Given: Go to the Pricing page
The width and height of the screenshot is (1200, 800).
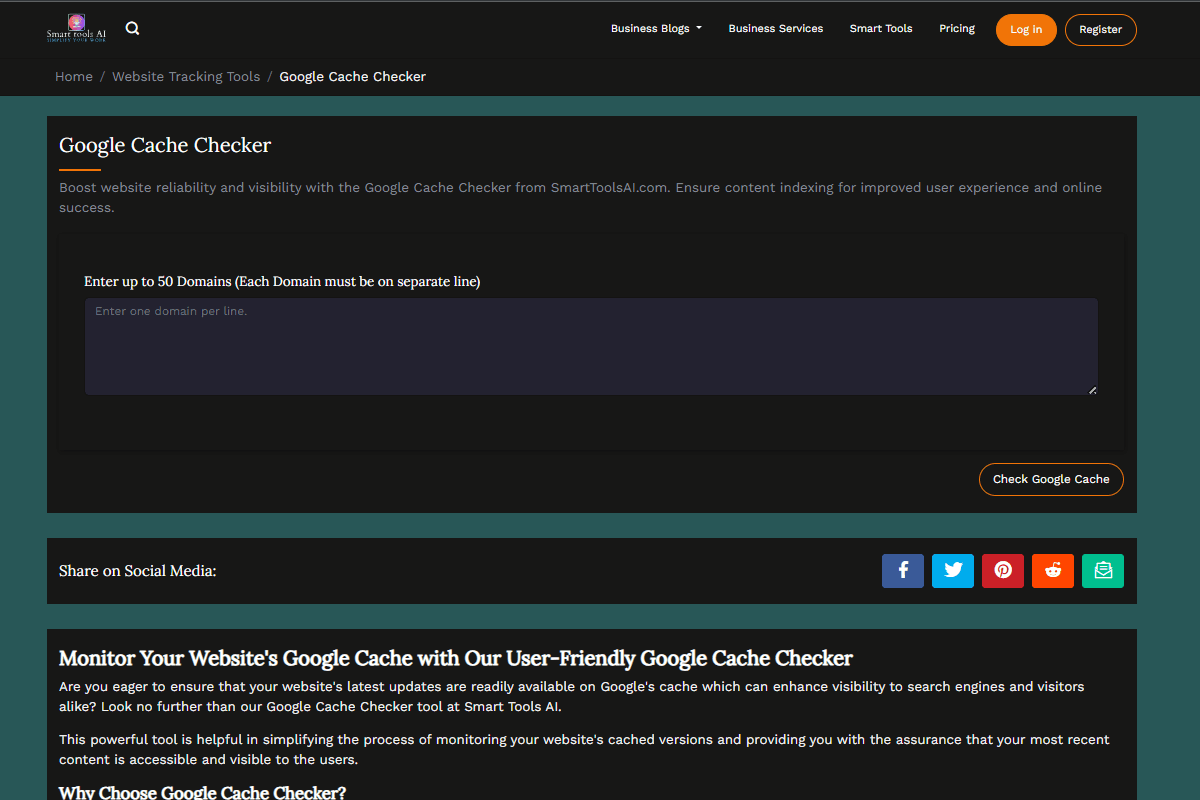Looking at the screenshot, I should click(x=957, y=29).
